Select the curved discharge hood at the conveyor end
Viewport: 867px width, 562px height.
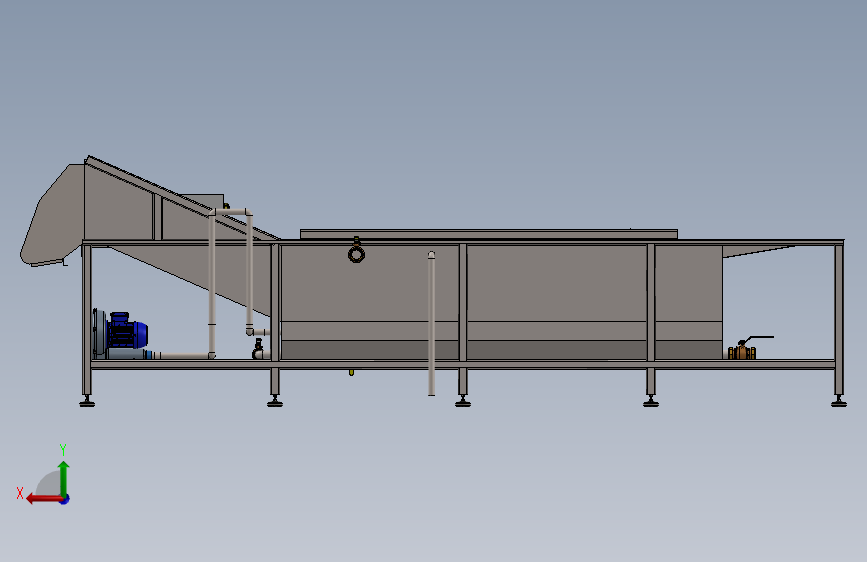[52, 216]
